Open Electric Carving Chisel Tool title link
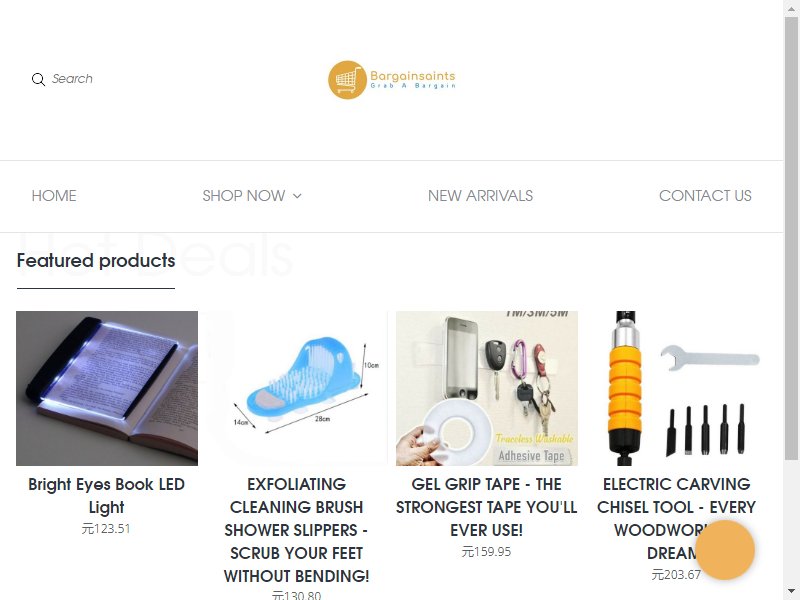Image resolution: width=800 pixels, height=600 pixels. [676, 518]
